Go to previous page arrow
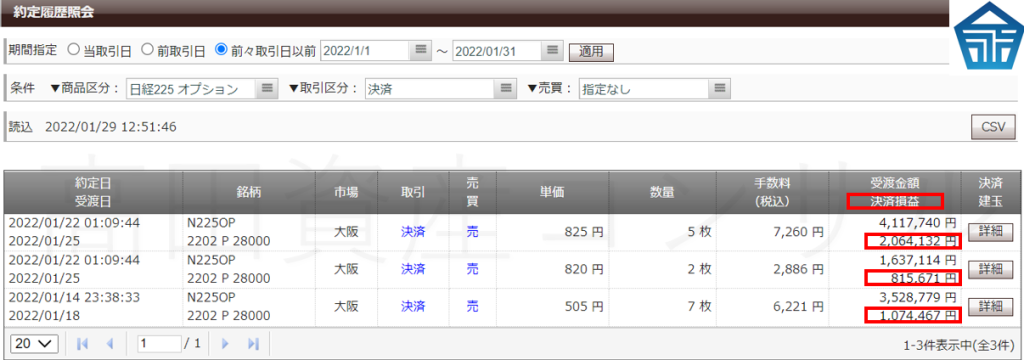The height and width of the screenshot is (360, 1024). pos(110,344)
